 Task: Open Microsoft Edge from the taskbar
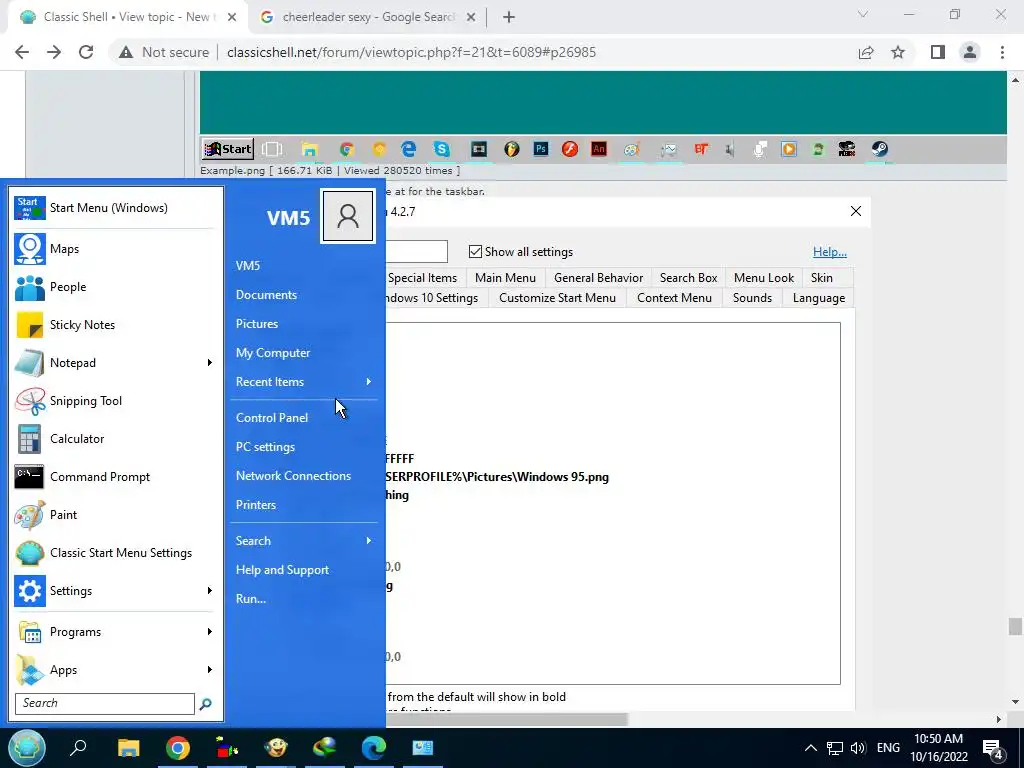pyautogui.click(x=374, y=747)
